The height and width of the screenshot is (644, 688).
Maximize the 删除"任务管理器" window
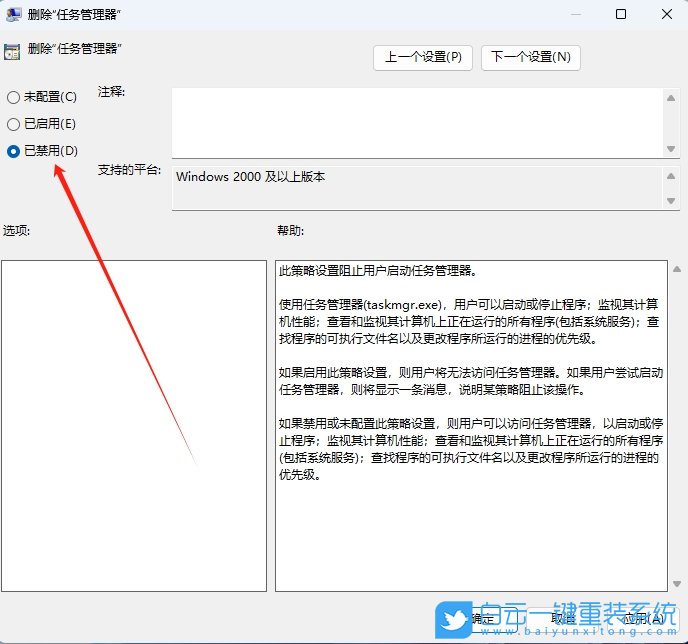coord(621,14)
